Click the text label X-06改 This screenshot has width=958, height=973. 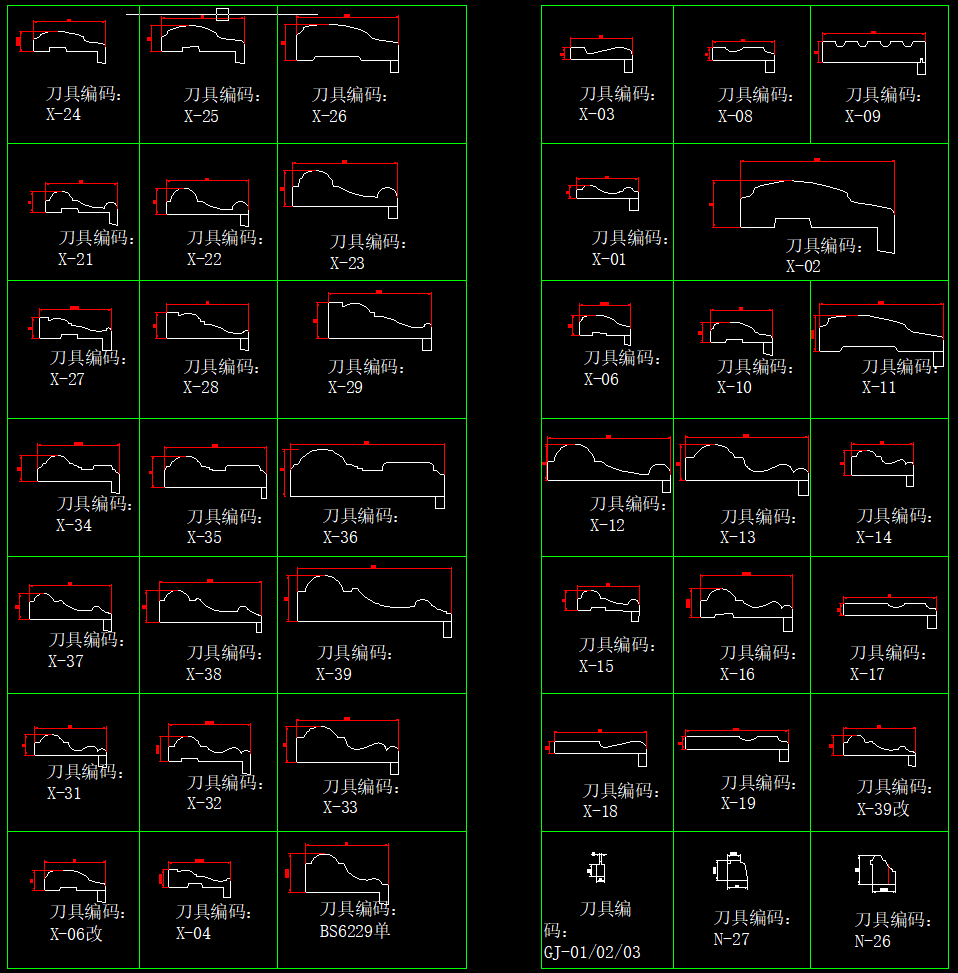click(76, 935)
